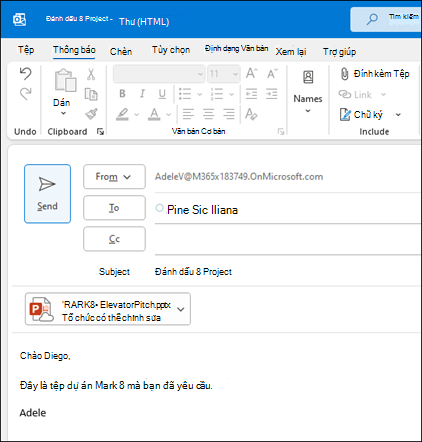Click the Cut scissors icon
The height and width of the screenshot is (442, 422).
[x=91, y=74]
